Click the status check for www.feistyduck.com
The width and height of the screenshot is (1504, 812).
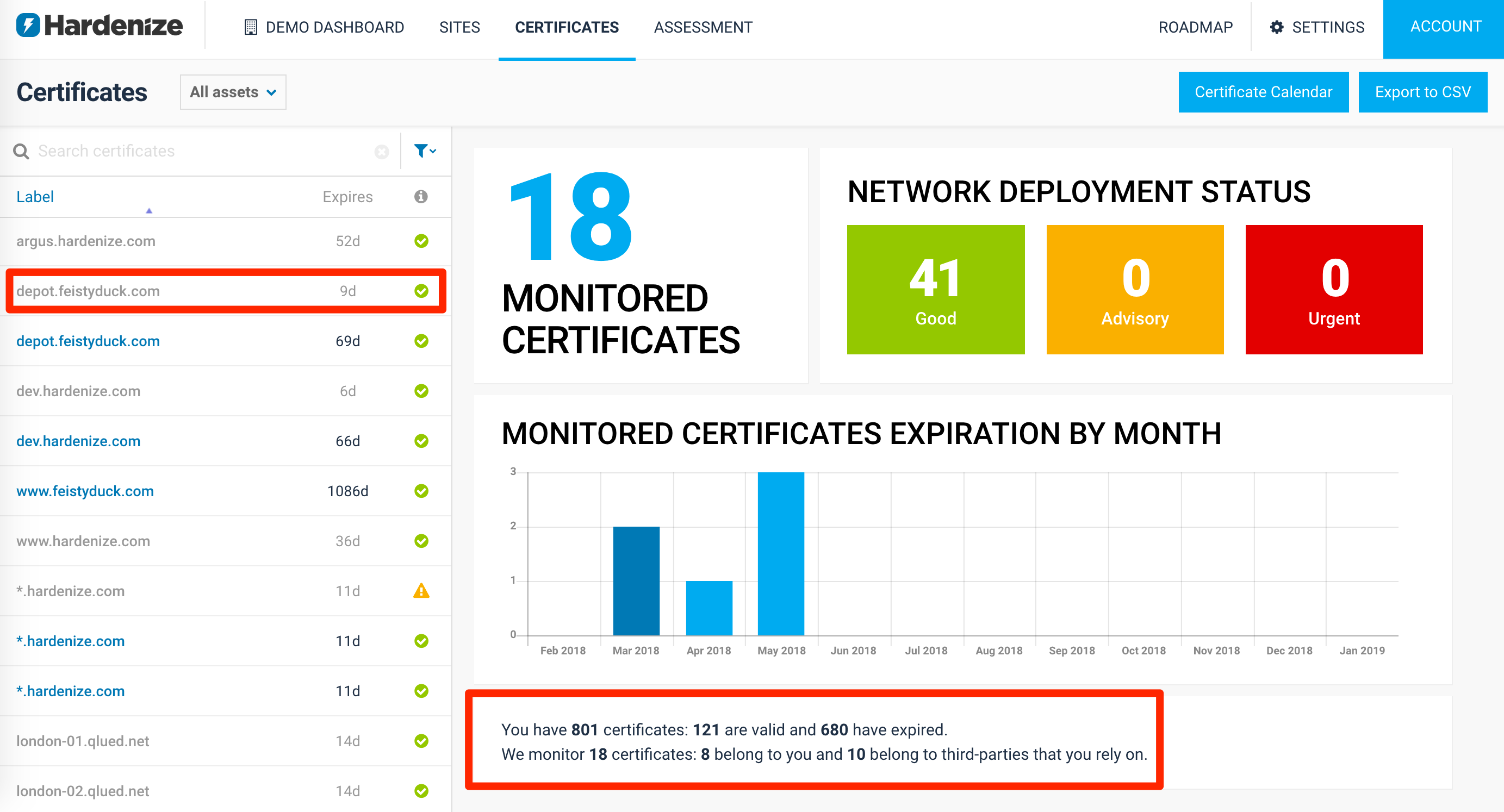421,491
